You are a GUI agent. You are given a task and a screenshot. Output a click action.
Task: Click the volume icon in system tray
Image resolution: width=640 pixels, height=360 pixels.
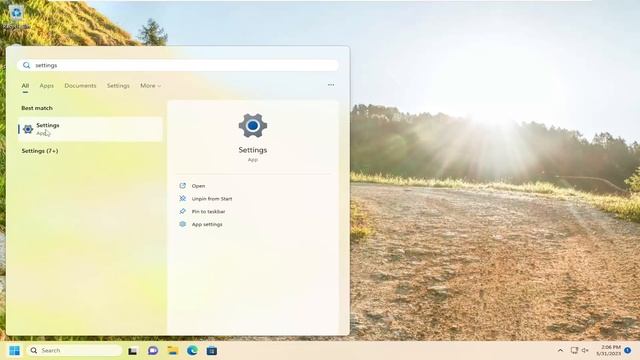coord(585,350)
